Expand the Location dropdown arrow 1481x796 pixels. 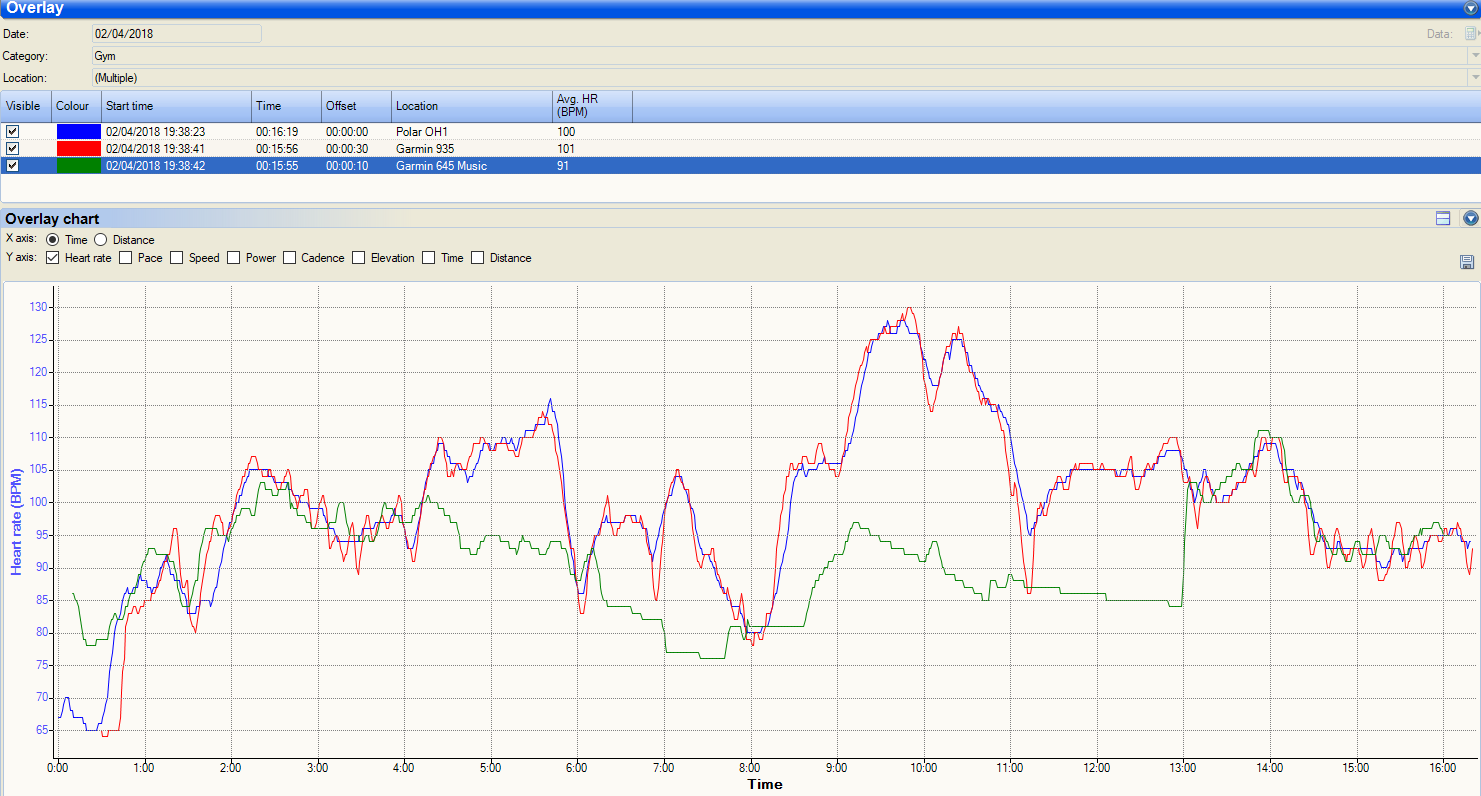(x=1474, y=78)
